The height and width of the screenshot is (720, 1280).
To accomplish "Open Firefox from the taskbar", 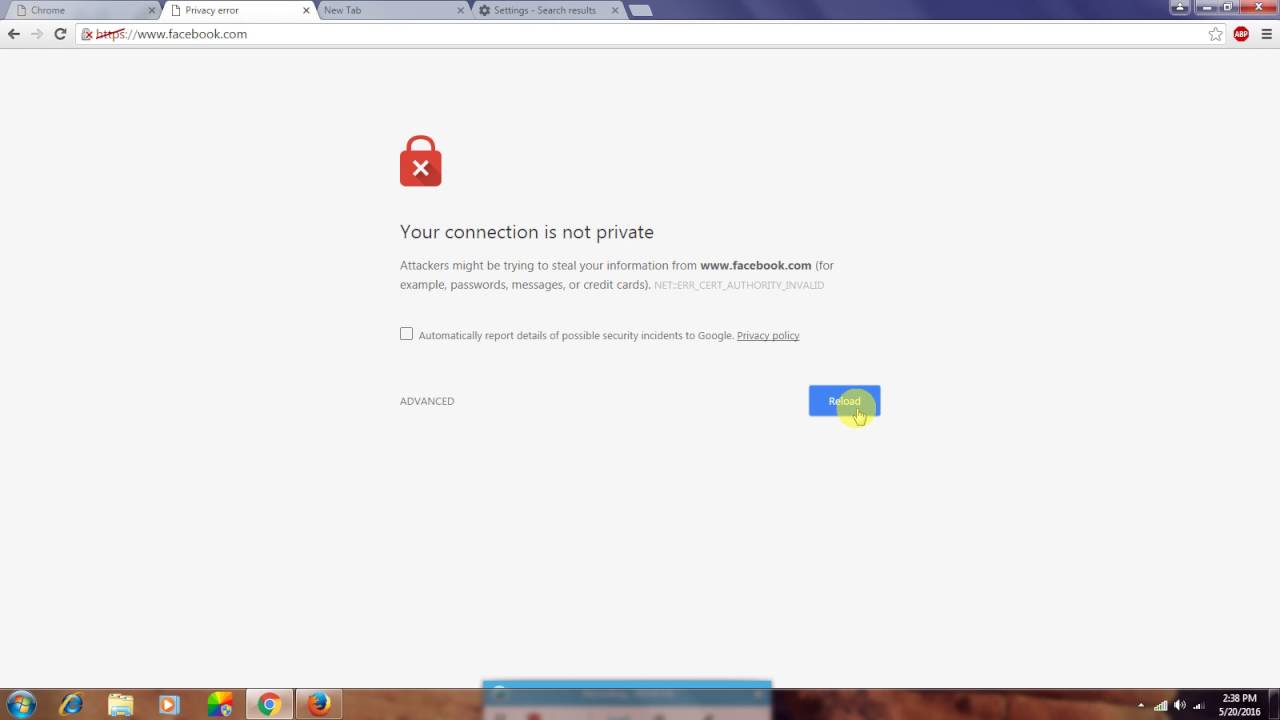I will [319, 705].
